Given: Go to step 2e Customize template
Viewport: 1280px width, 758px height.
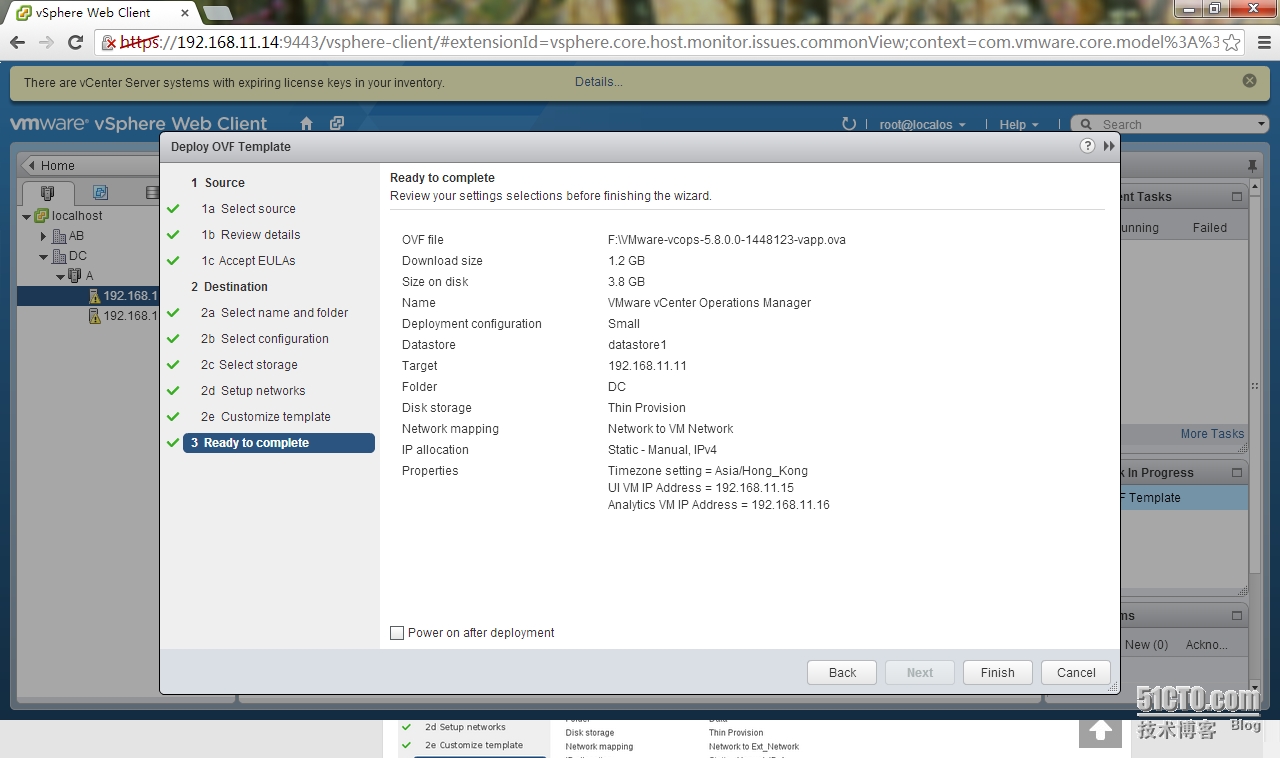Looking at the screenshot, I should (265, 417).
